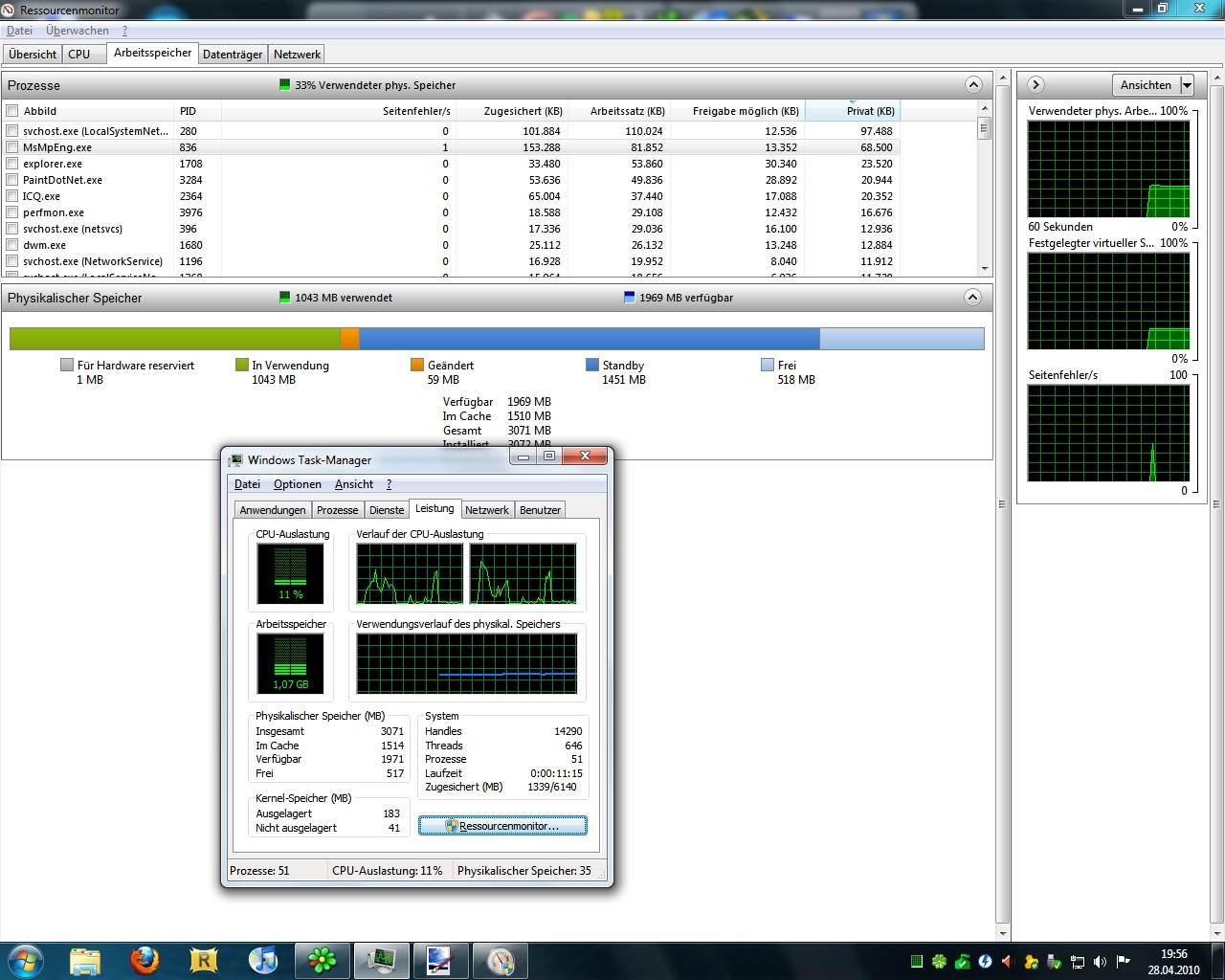Open the Ansichten dropdown arrow

1187,85
